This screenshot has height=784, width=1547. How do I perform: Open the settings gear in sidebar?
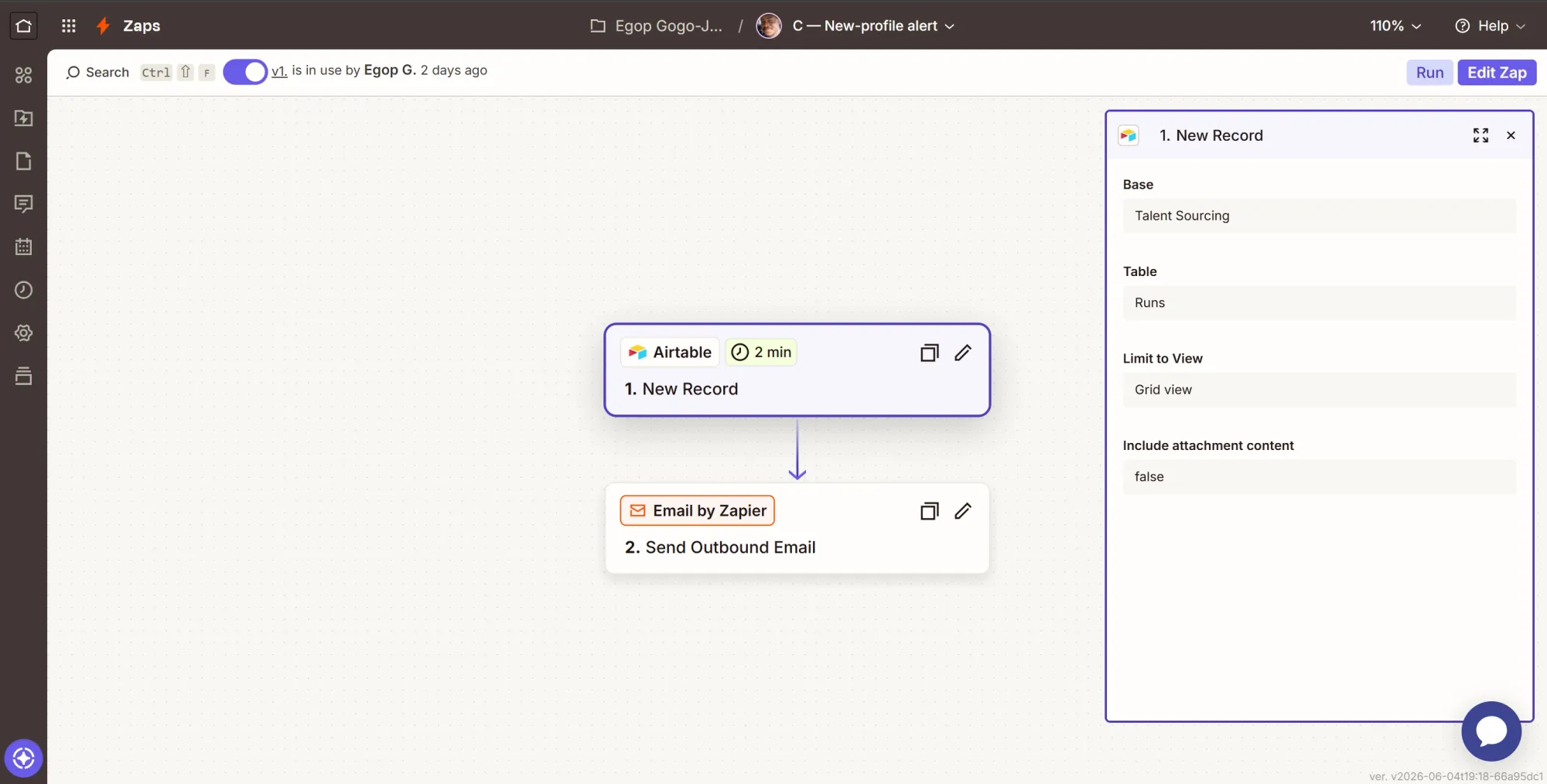click(x=24, y=333)
